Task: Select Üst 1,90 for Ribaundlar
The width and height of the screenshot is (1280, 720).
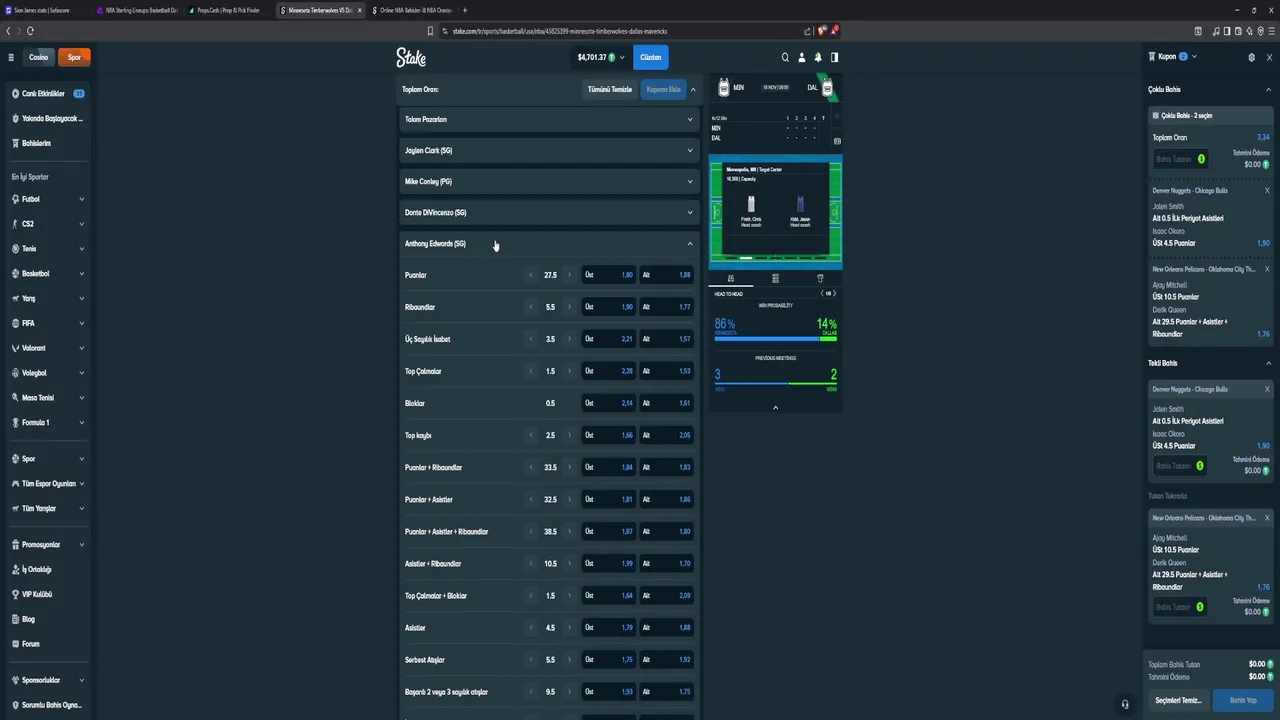Action: 609,307
